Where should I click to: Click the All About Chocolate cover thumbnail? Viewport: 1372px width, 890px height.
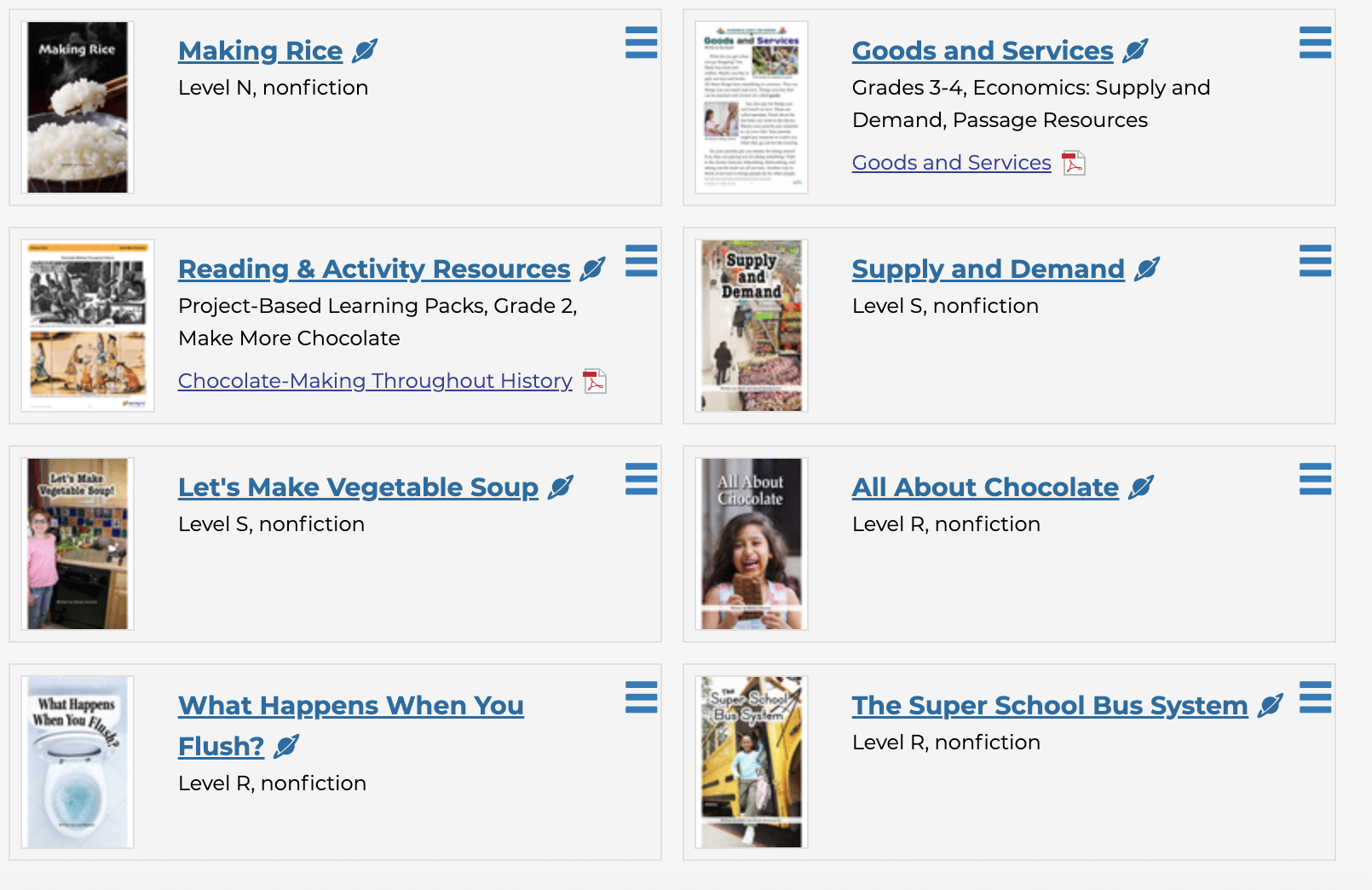(751, 544)
